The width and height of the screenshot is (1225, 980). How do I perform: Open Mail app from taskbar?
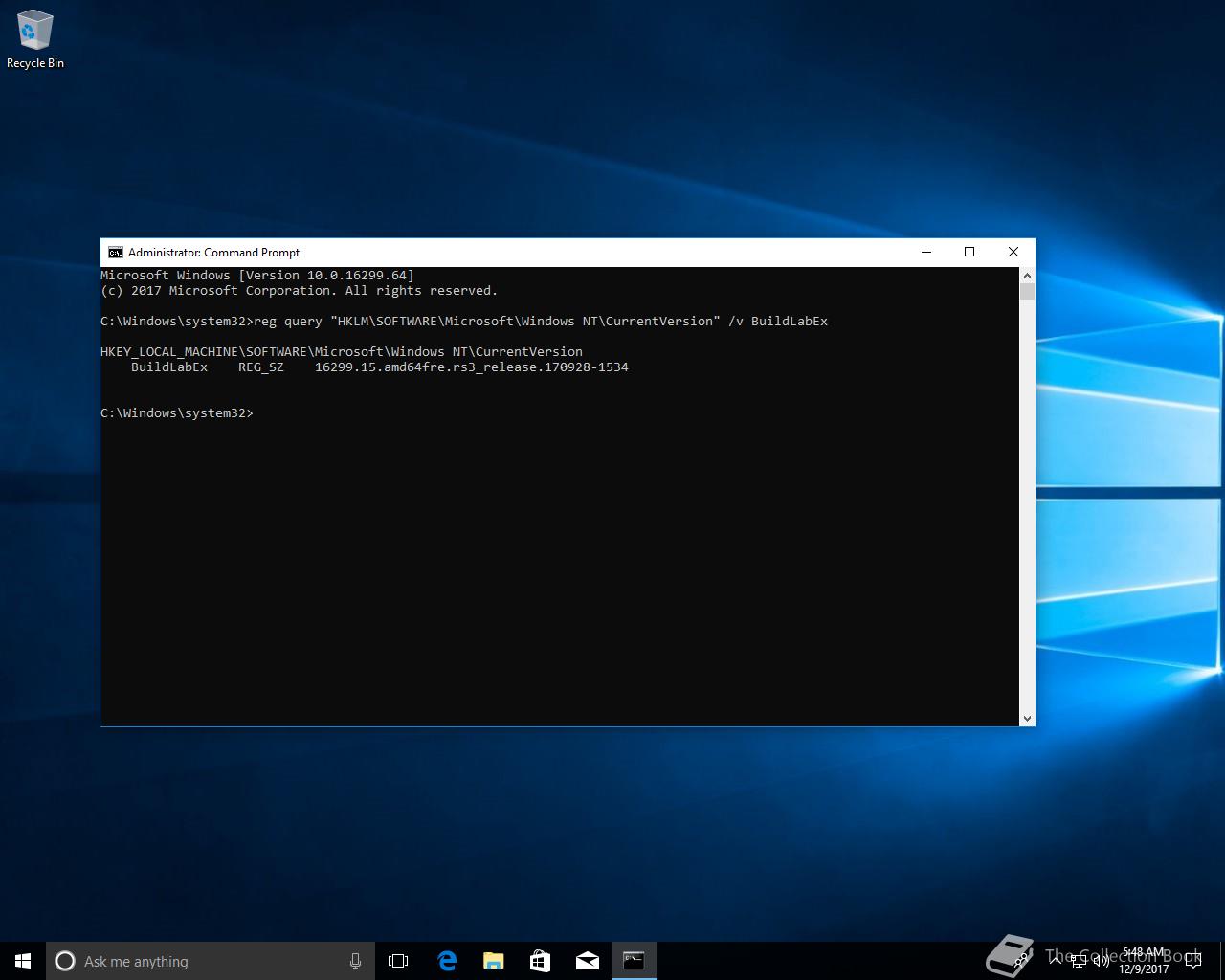point(587,961)
